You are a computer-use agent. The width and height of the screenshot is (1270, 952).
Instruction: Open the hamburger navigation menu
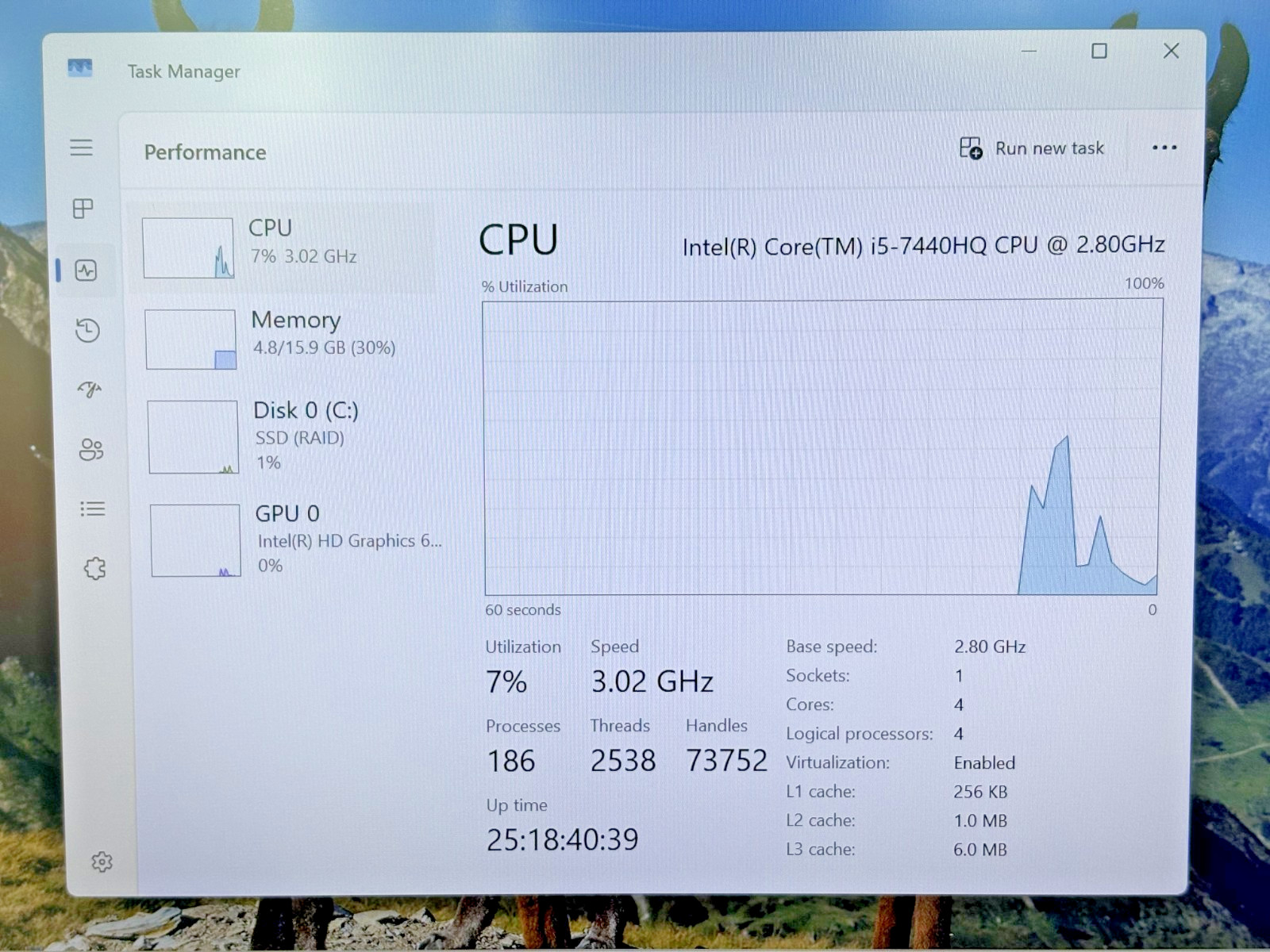81,148
